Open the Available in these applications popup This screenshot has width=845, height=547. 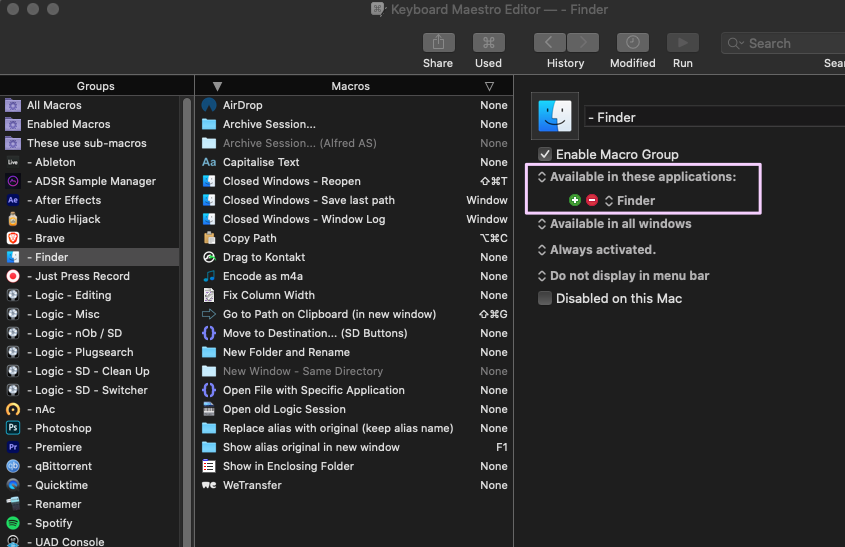pos(636,177)
